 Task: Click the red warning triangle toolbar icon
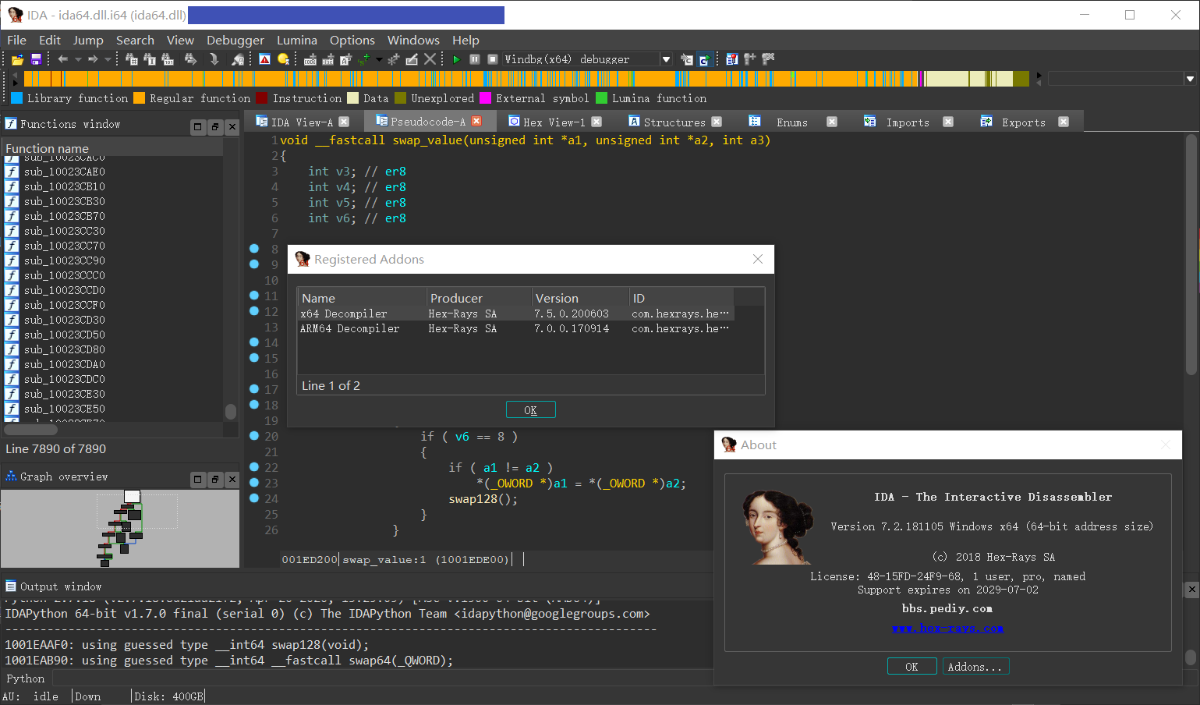tap(264, 59)
